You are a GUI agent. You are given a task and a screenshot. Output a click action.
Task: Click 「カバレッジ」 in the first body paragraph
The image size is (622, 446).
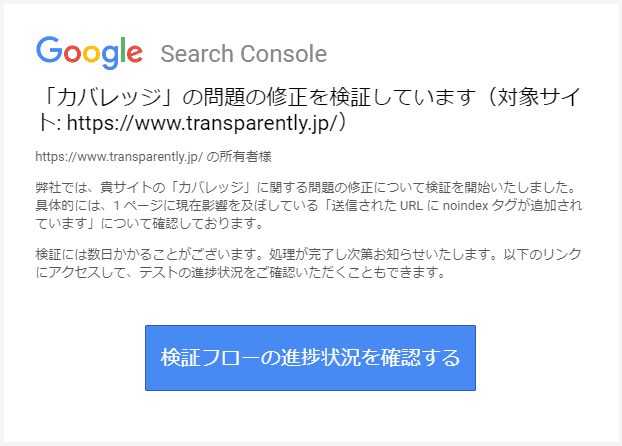point(212,187)
